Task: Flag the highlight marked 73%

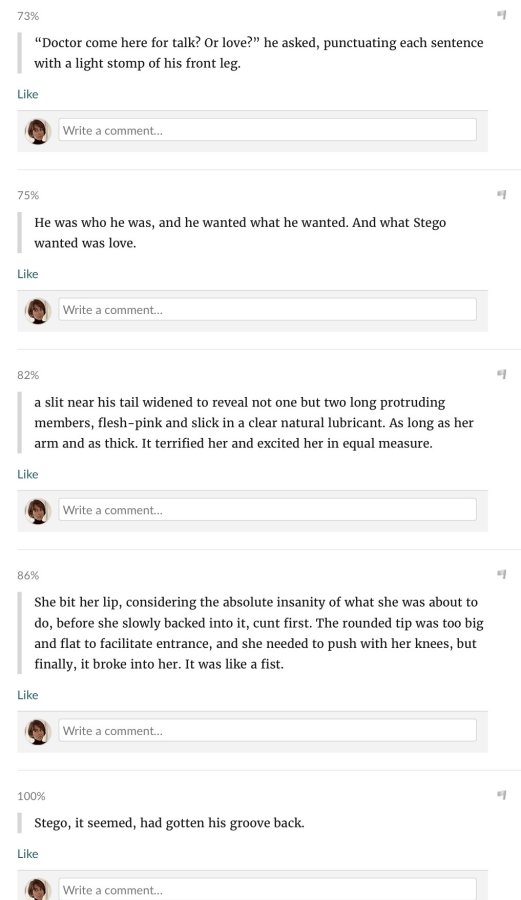Action: [x=501, y=15]
